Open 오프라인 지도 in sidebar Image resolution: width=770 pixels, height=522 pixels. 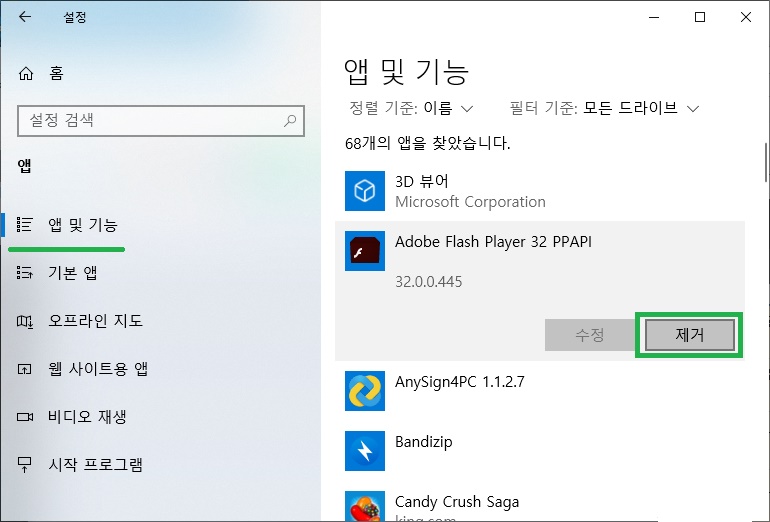[95, 321]
